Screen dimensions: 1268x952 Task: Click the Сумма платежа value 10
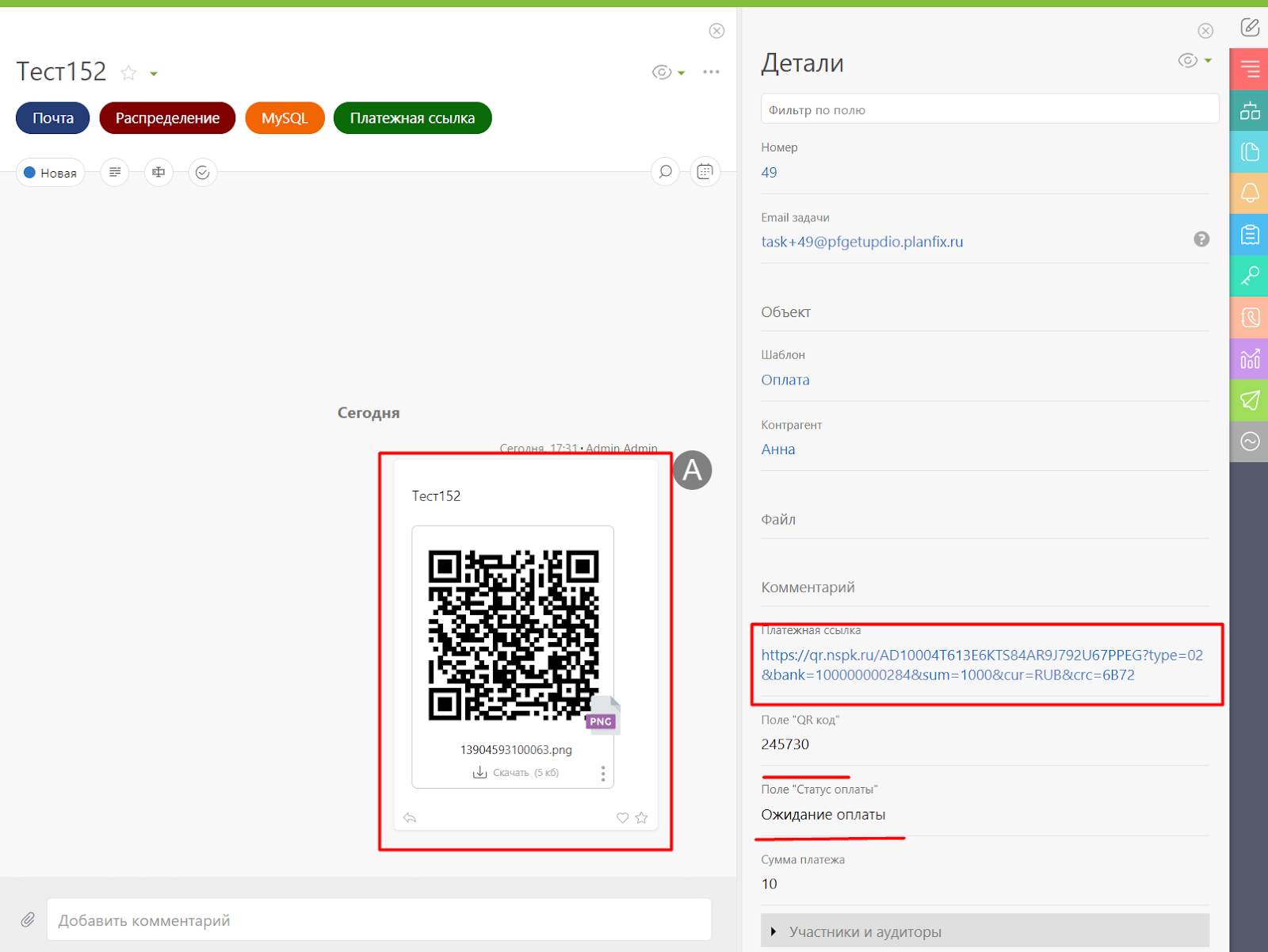[769, 884]
